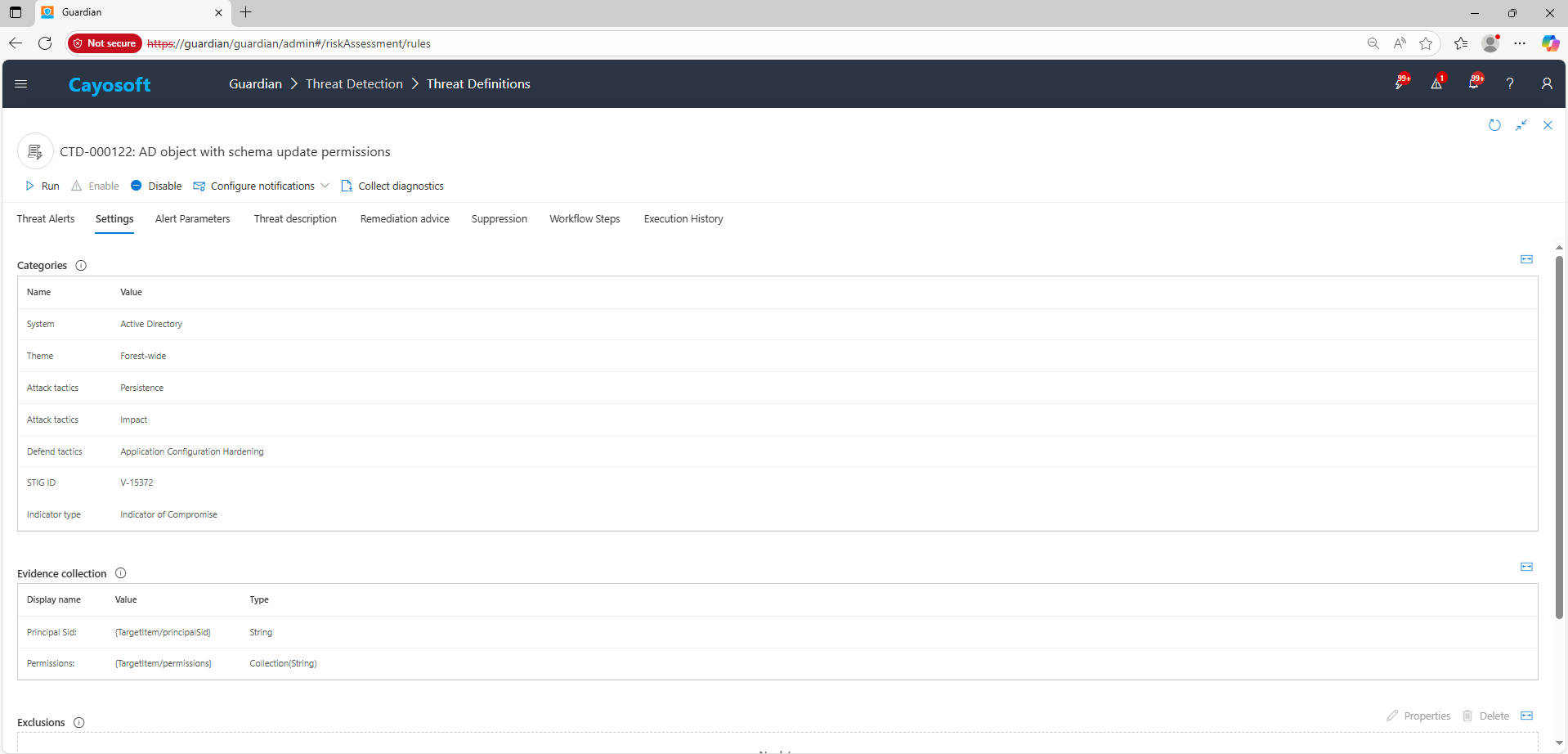Go to Threat Detection breadcrumb

click(354, 84)
